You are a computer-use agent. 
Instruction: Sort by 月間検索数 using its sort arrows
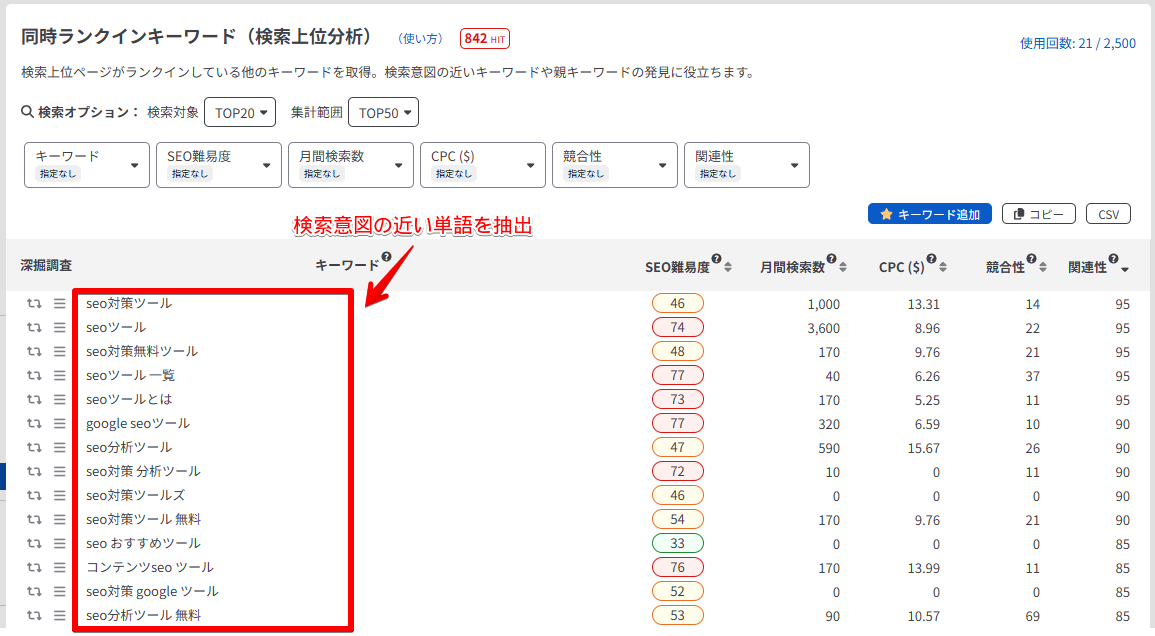844,267
